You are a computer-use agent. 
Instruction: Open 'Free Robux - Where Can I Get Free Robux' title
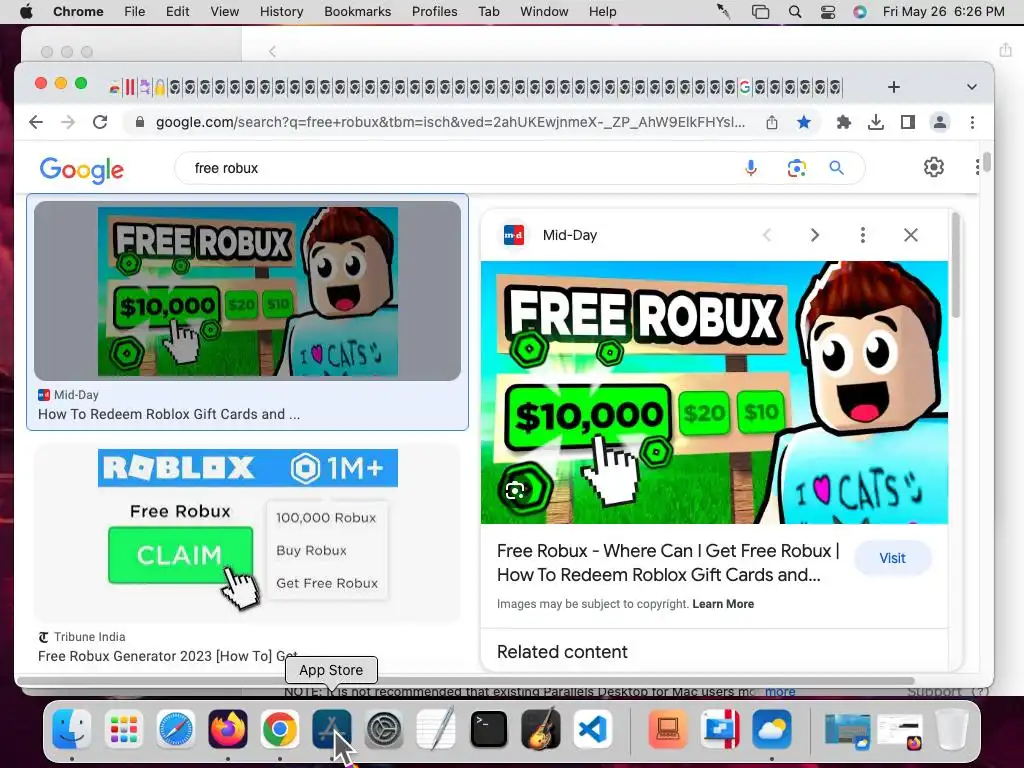click(668, 562)
